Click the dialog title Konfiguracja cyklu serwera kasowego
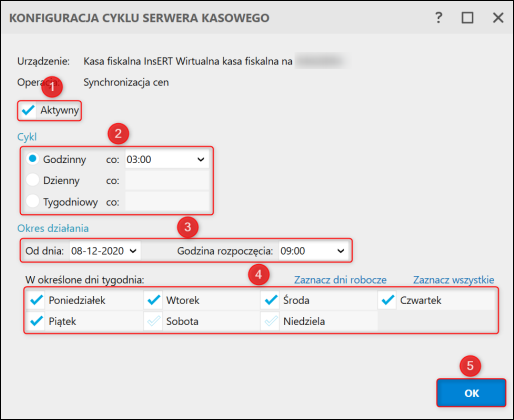The width and height of the screenshot is (514, 420). pyautogui.click(x=139, y=18)
